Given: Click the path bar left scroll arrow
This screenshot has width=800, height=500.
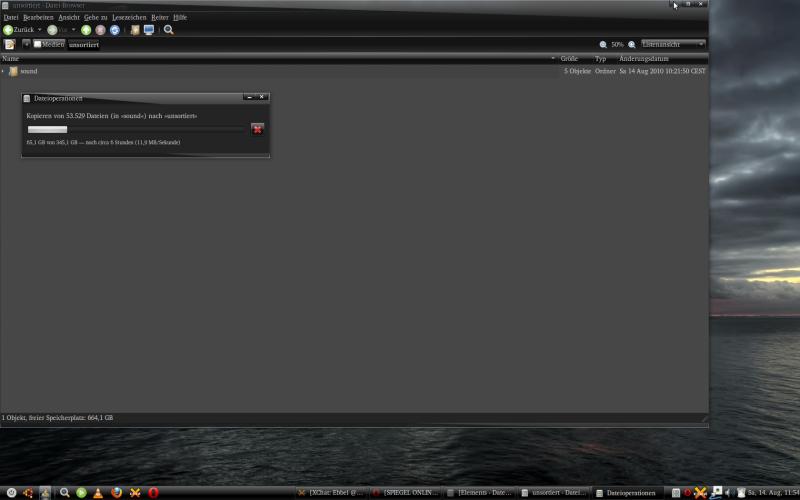Looking at the screenshot, I should pos(26,44).
